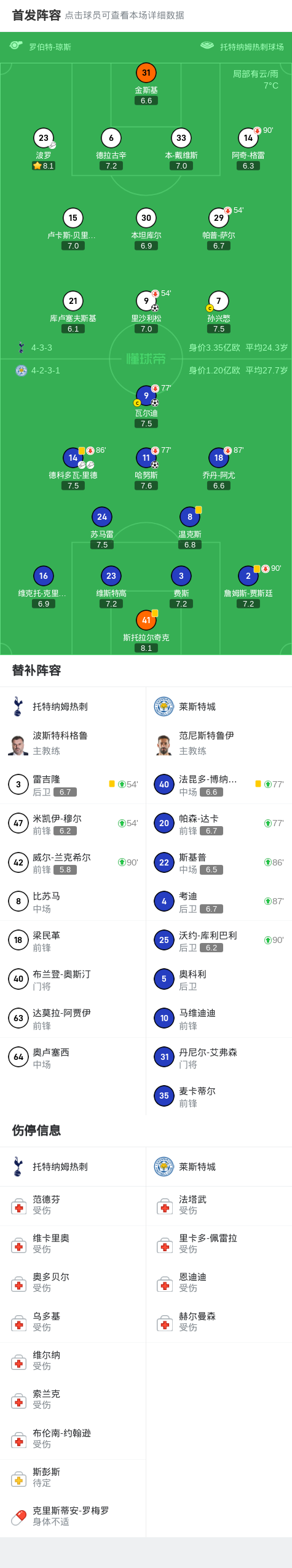Open coach 范尼斯特鲁伊 photo

[x=164, y=744]
